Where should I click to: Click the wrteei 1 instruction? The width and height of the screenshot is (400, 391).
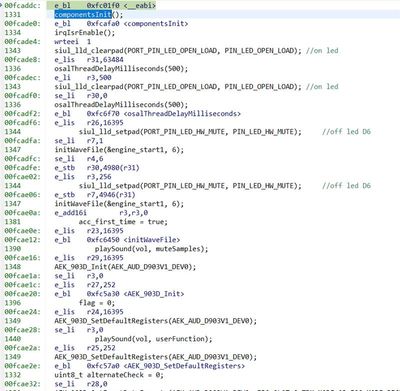coord(73,42)
